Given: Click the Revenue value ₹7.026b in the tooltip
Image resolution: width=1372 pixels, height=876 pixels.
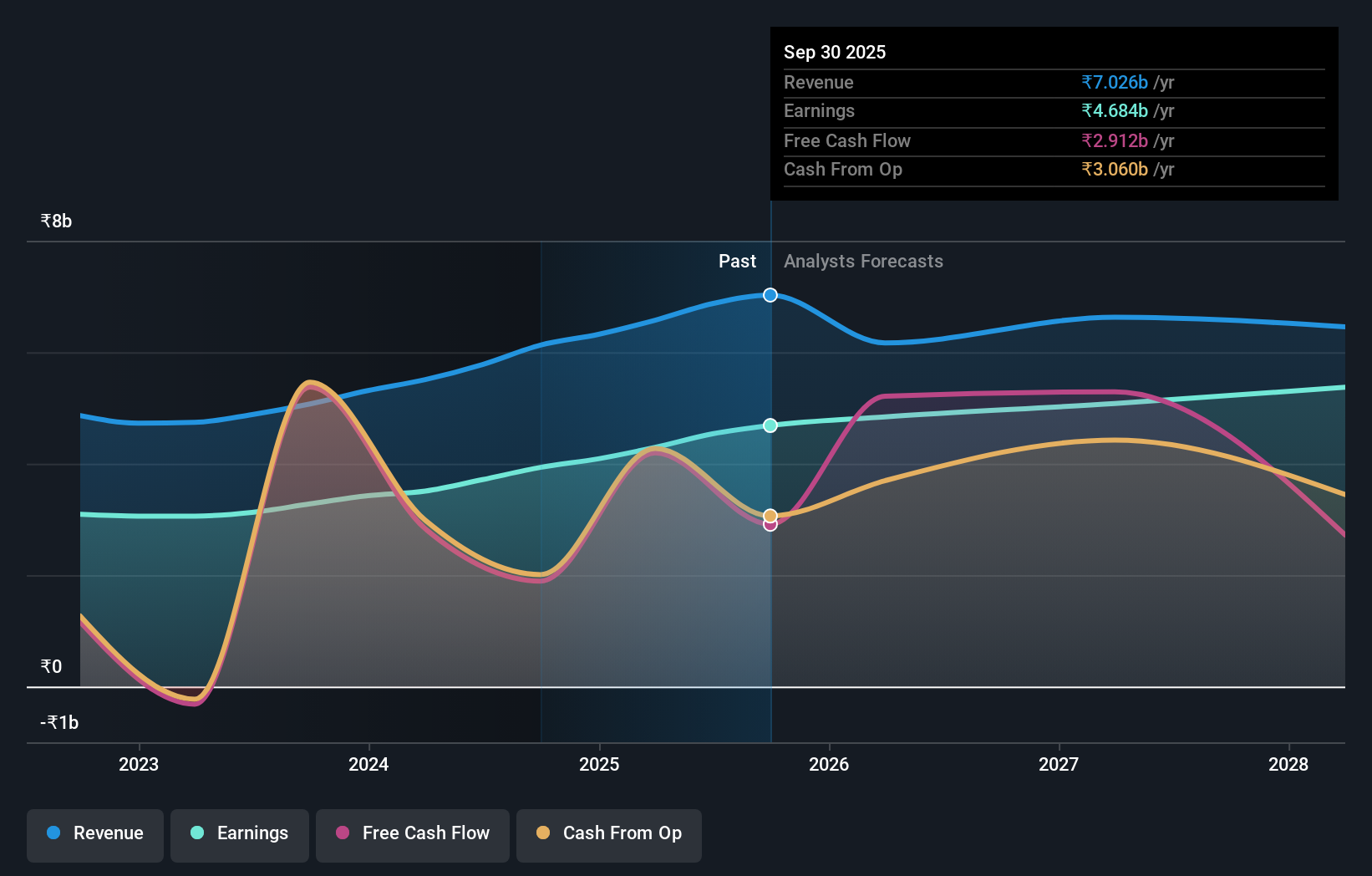Looking at the screenshot, I should pos(1115,82).
